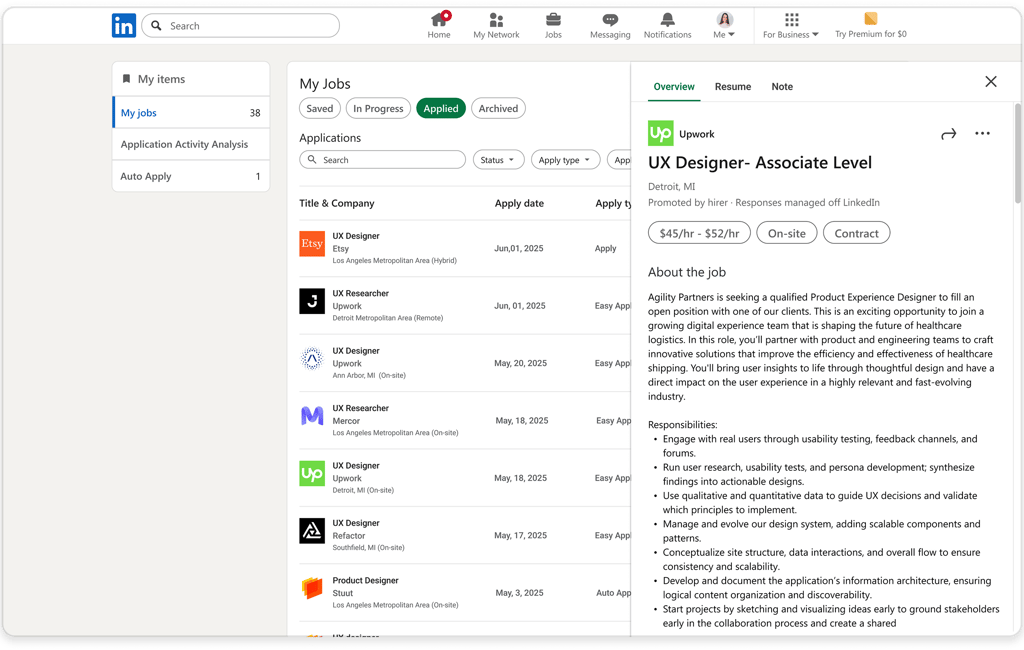
Task: Open the Upwork company name link
Action: (x=697, y=134)
